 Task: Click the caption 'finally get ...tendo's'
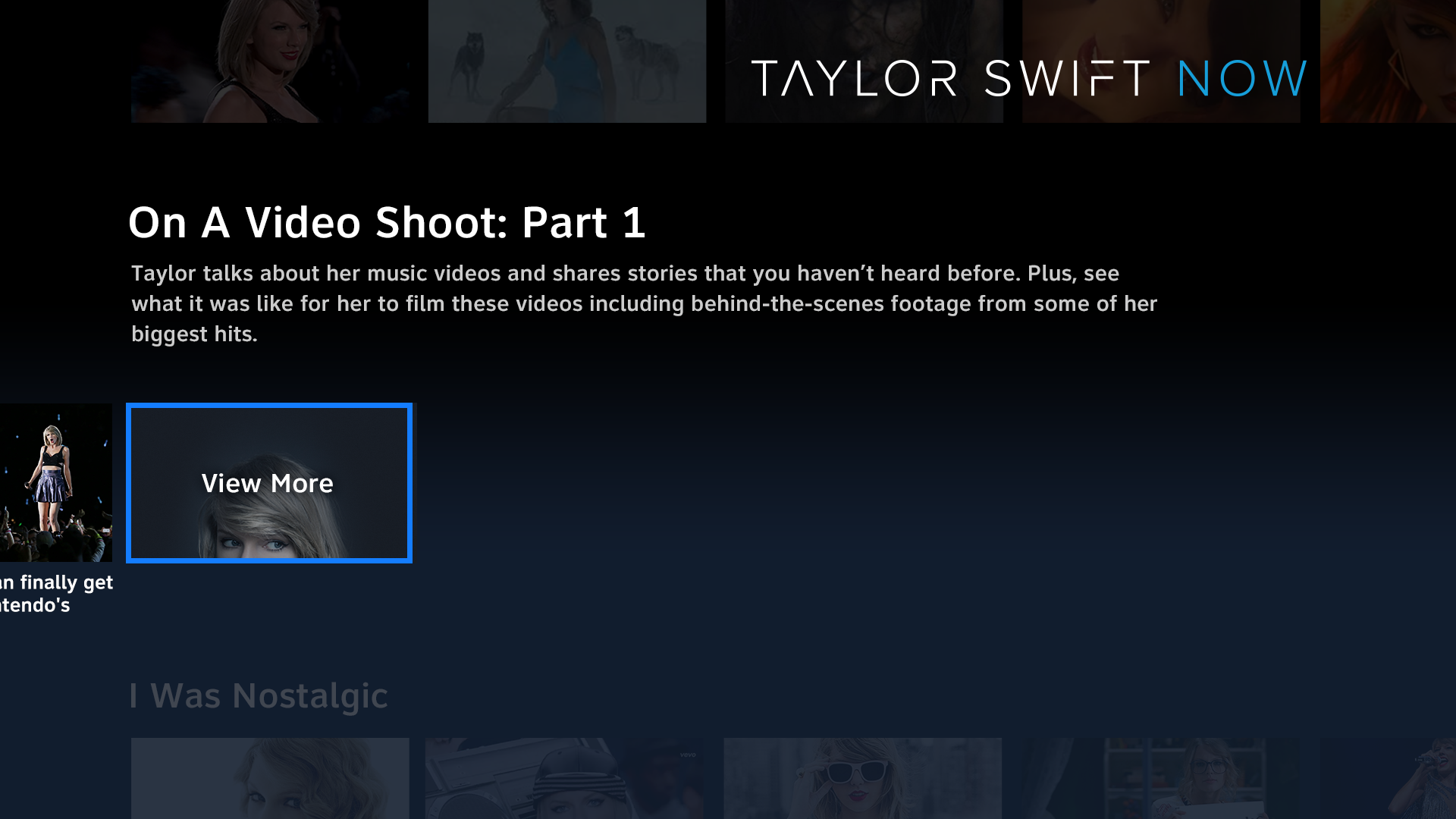pyautogui.click(x=56, y=594)
